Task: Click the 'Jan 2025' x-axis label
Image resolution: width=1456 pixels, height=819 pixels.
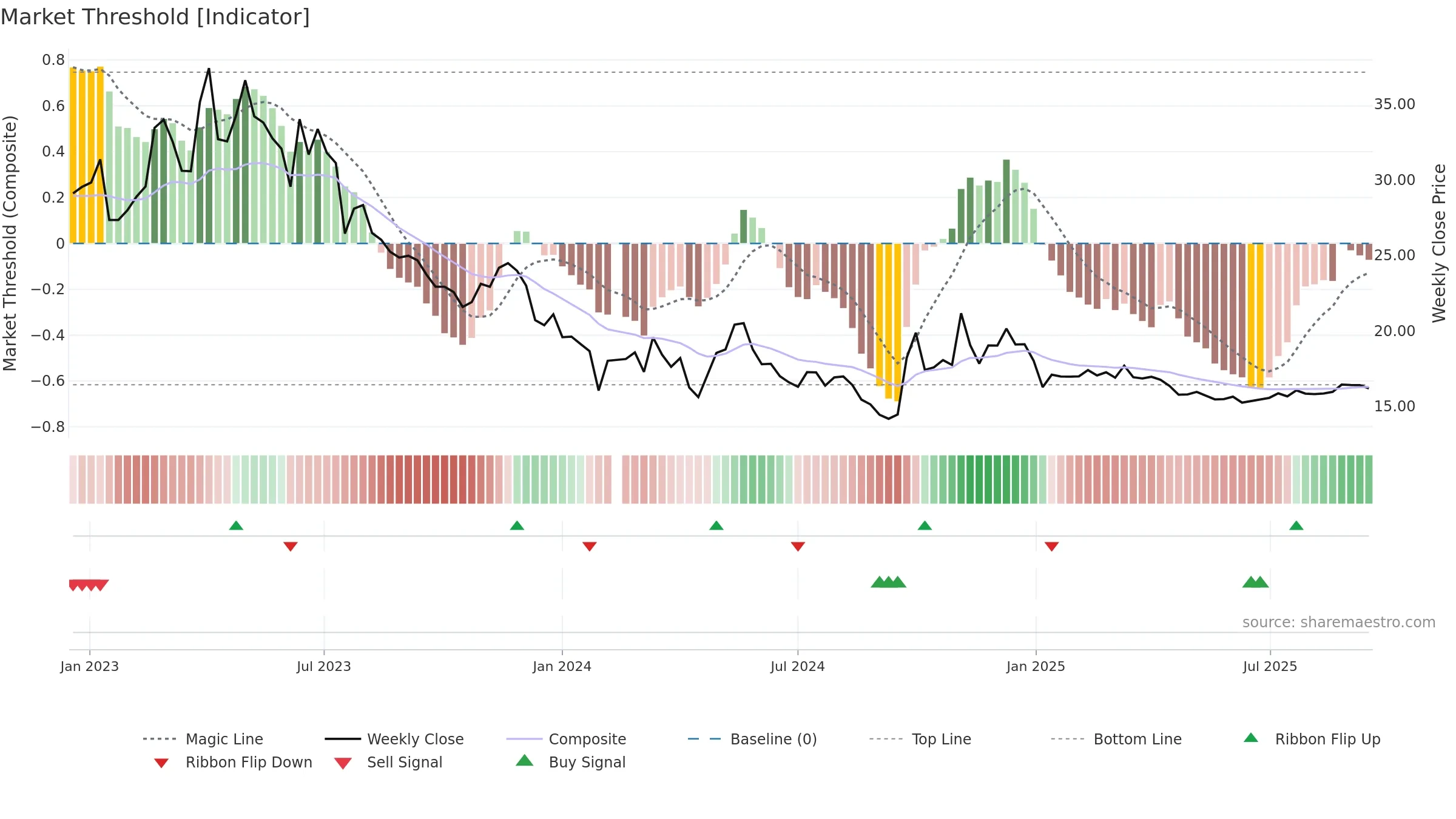Action: pos(1036,666)
